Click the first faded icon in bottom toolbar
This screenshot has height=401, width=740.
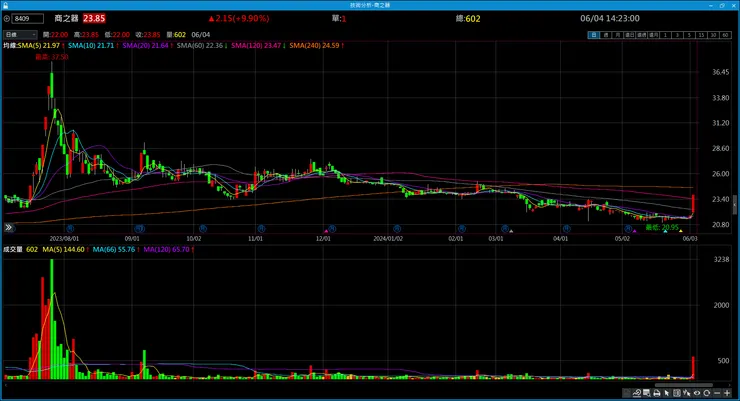(x=627, y=393)
